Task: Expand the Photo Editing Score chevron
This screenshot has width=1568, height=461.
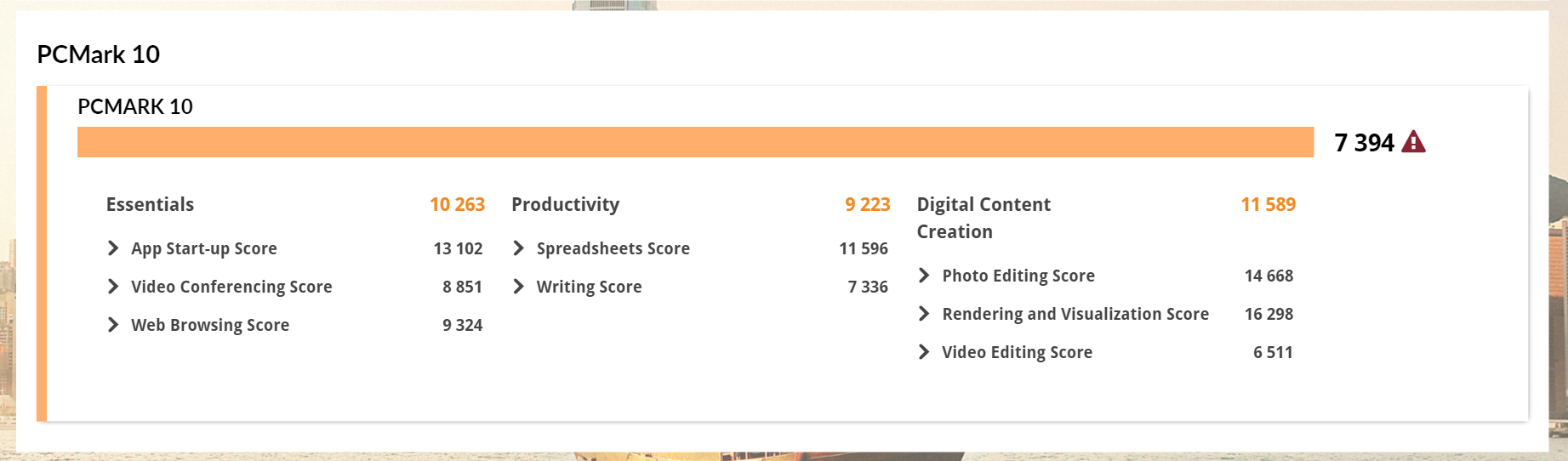Action: (924, 275)
